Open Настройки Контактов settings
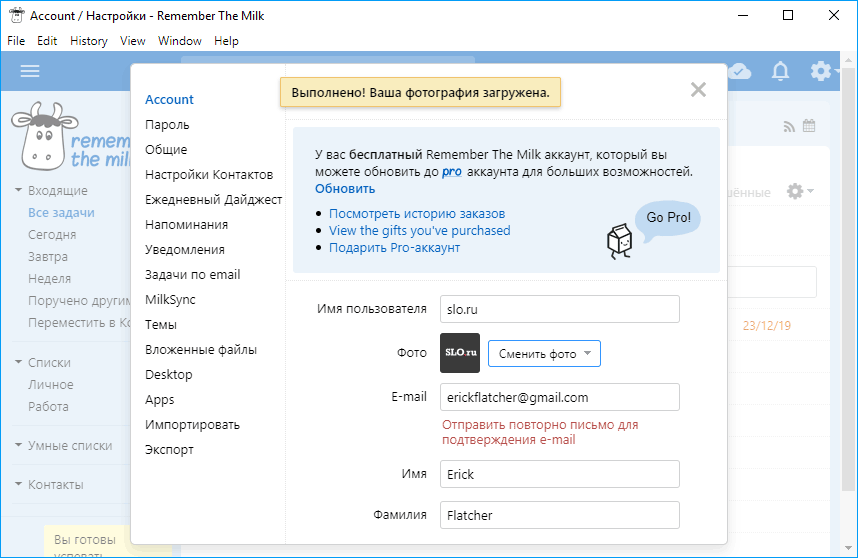 click(x=209, y=175)
